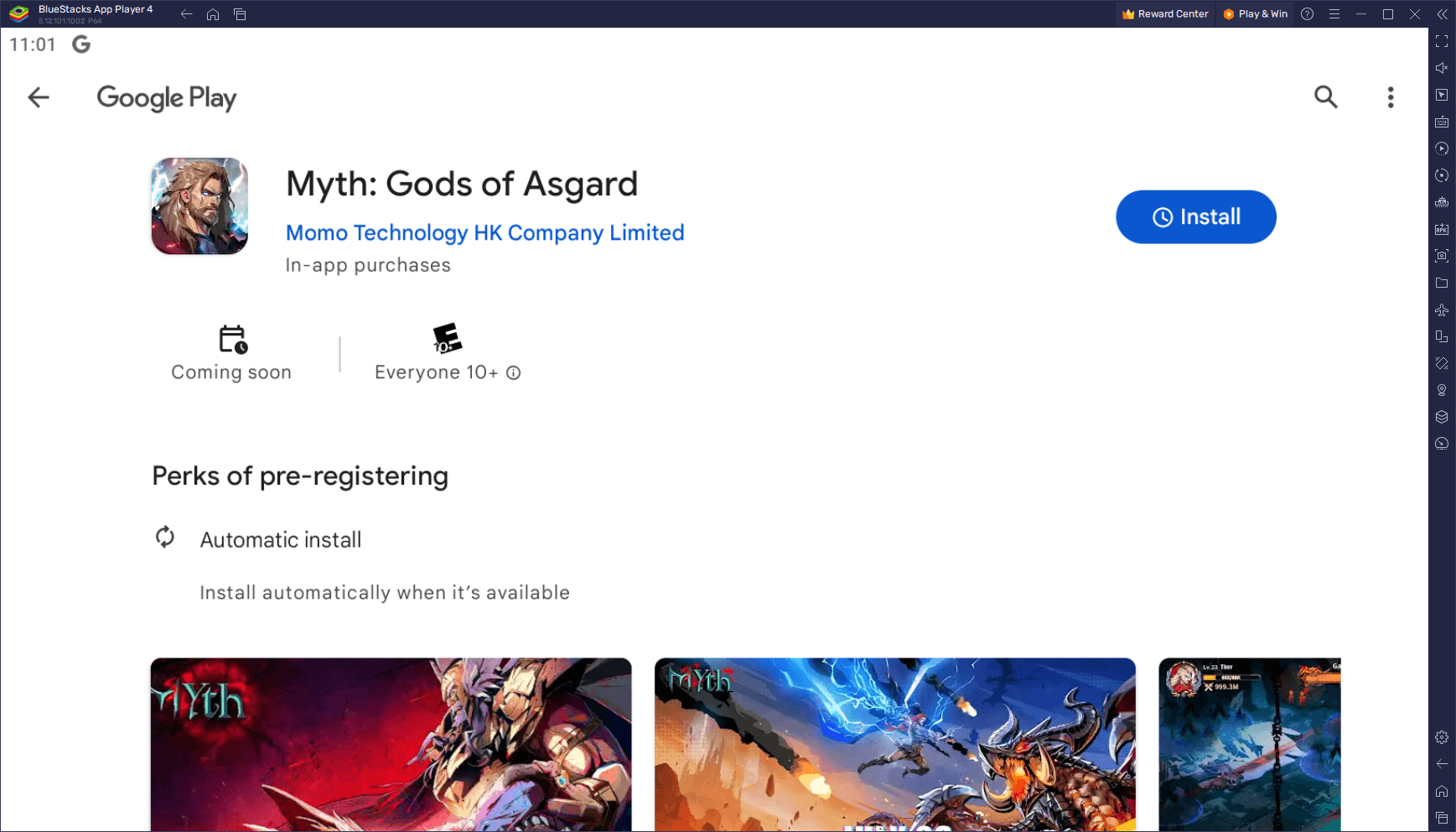
Task: Open the BlueStacks hamburger menu
Action: coord(1334,14)
